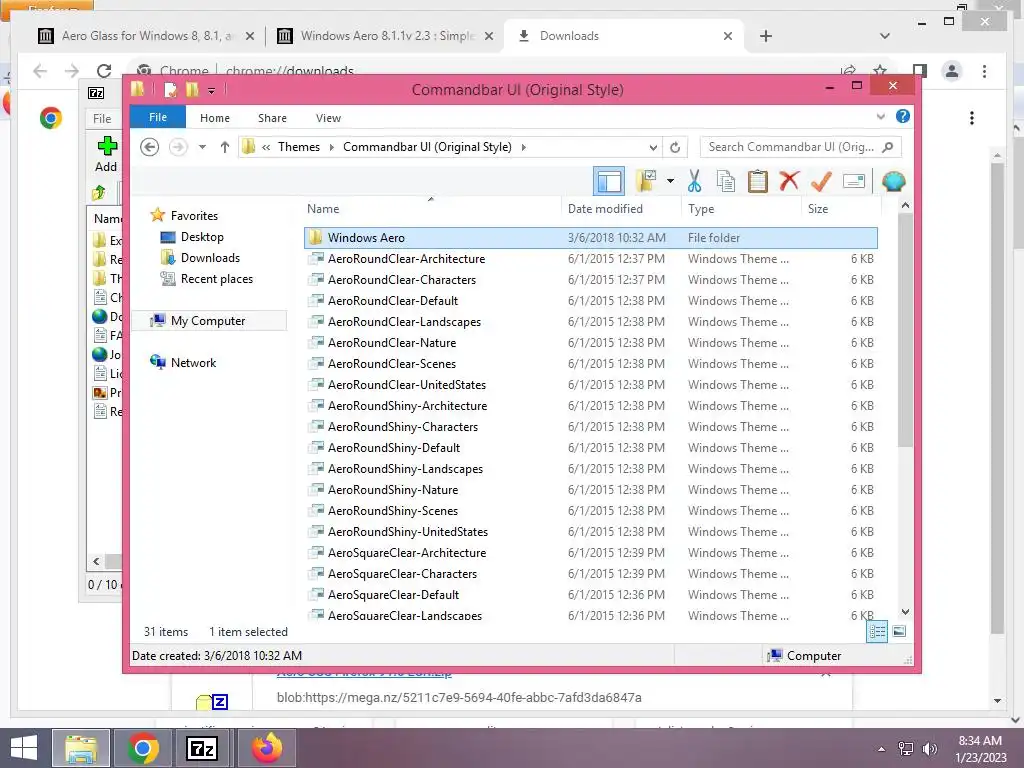Click the Explorer Back arrow button
Viewport: 1024px width, 768px height.
click(150, 147)
